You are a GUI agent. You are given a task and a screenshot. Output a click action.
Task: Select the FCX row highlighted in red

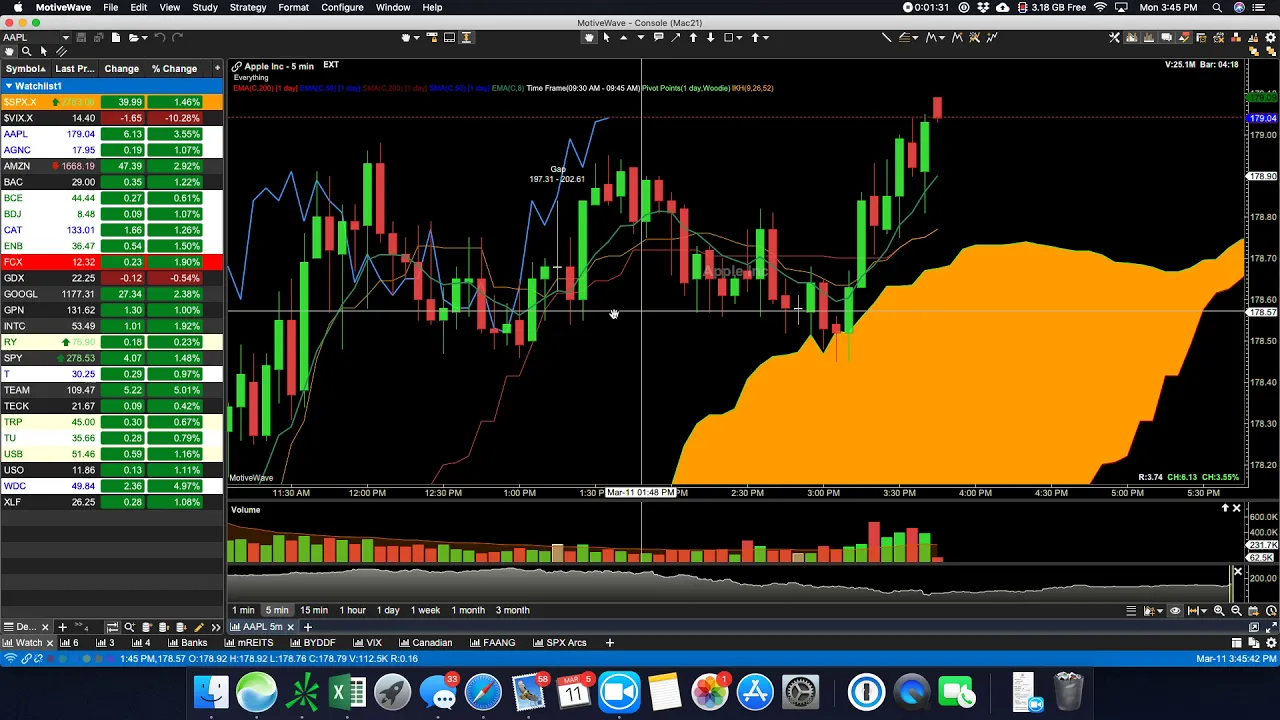112,262
